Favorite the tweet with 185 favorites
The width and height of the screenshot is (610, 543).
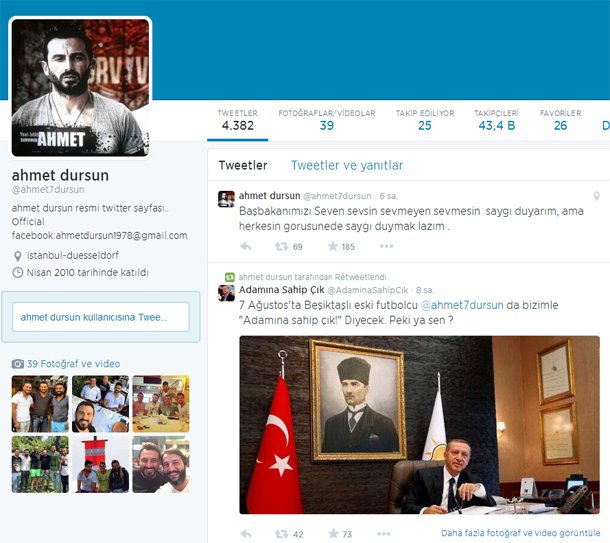pos(331,246)
